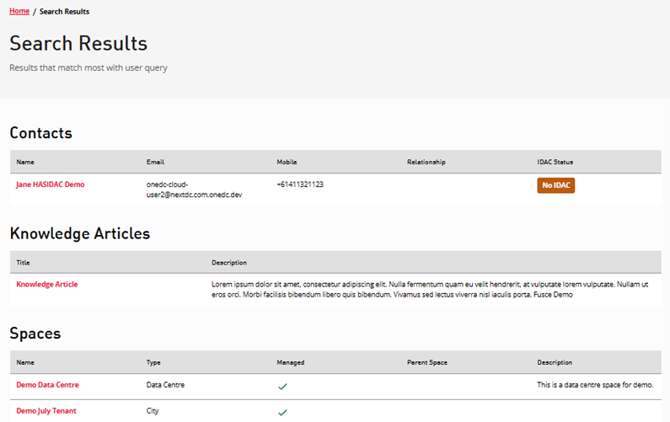The image size is (670, 422).
Task: Click the Managed checkmark for Demo Data Centre
Action: point(283,386)
